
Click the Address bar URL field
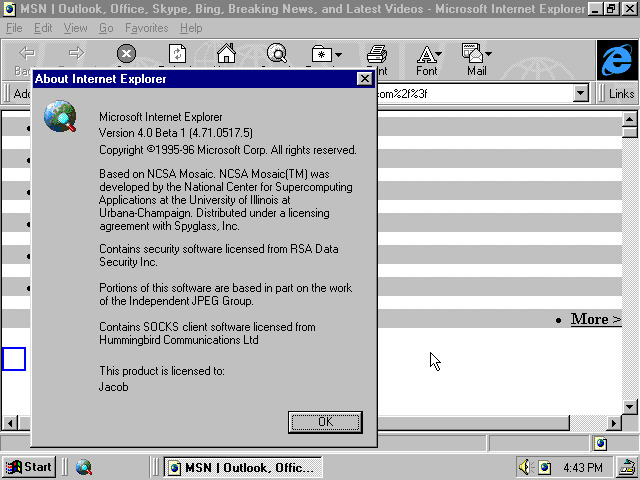(x=475, y=94)
